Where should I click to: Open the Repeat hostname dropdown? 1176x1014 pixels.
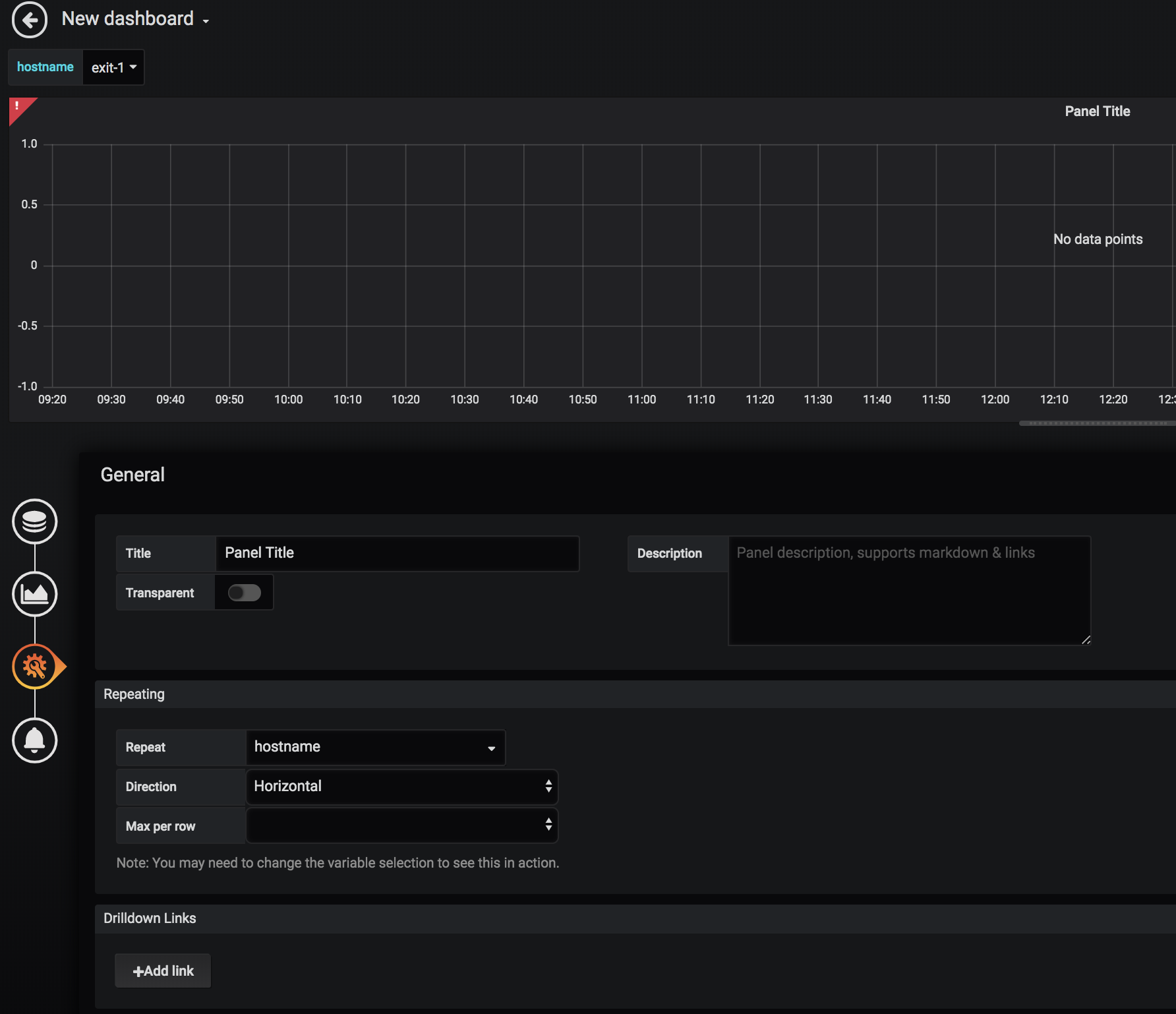[x=374, y=747]
